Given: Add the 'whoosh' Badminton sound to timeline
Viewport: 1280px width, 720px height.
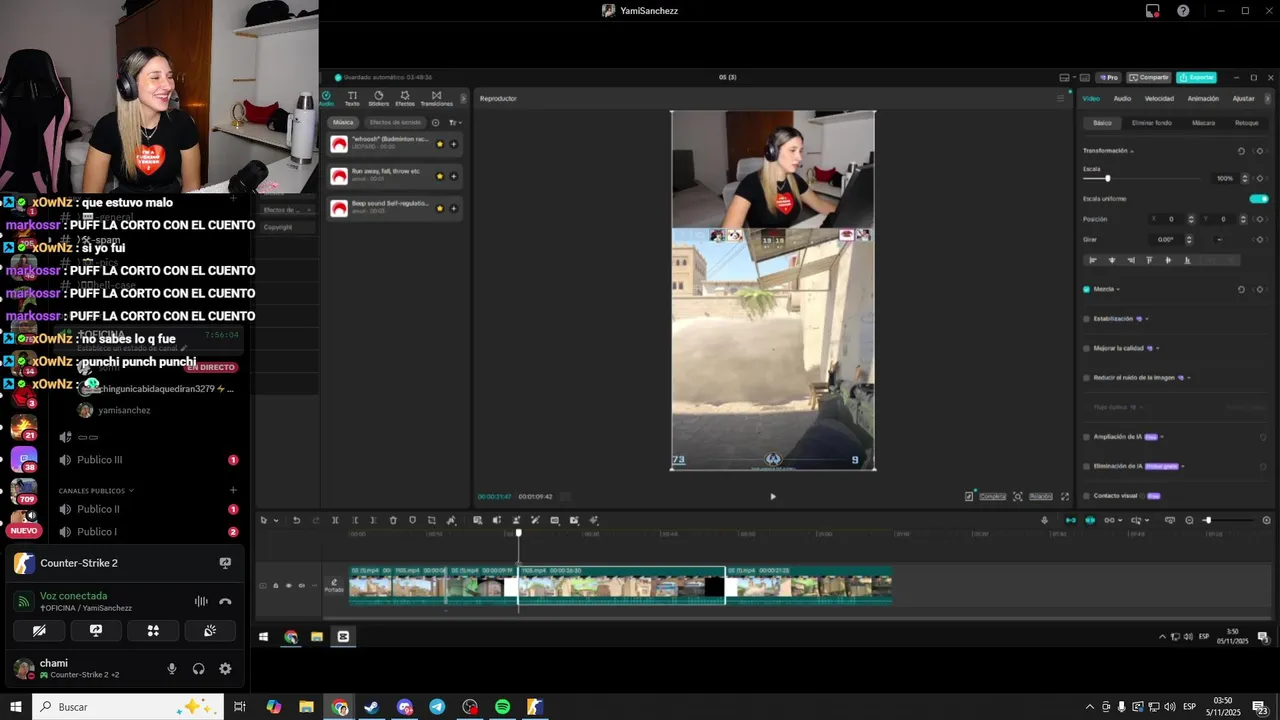Looking at the screenshot, I should pos(453,144).
